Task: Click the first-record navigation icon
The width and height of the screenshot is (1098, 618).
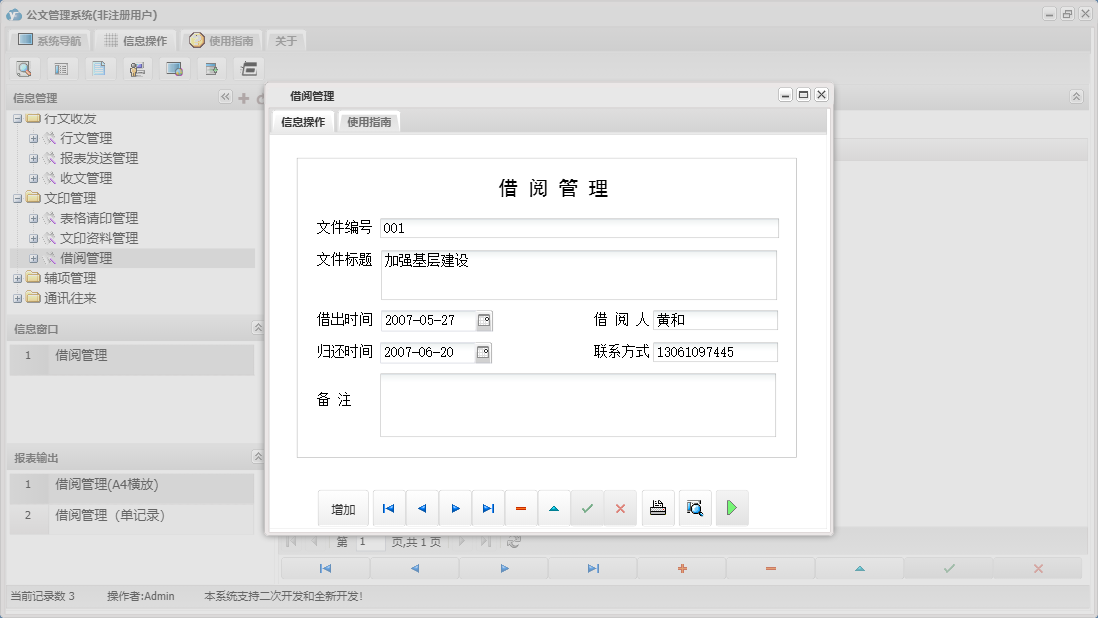Action: pyautogui.click(x=388, y=508)
